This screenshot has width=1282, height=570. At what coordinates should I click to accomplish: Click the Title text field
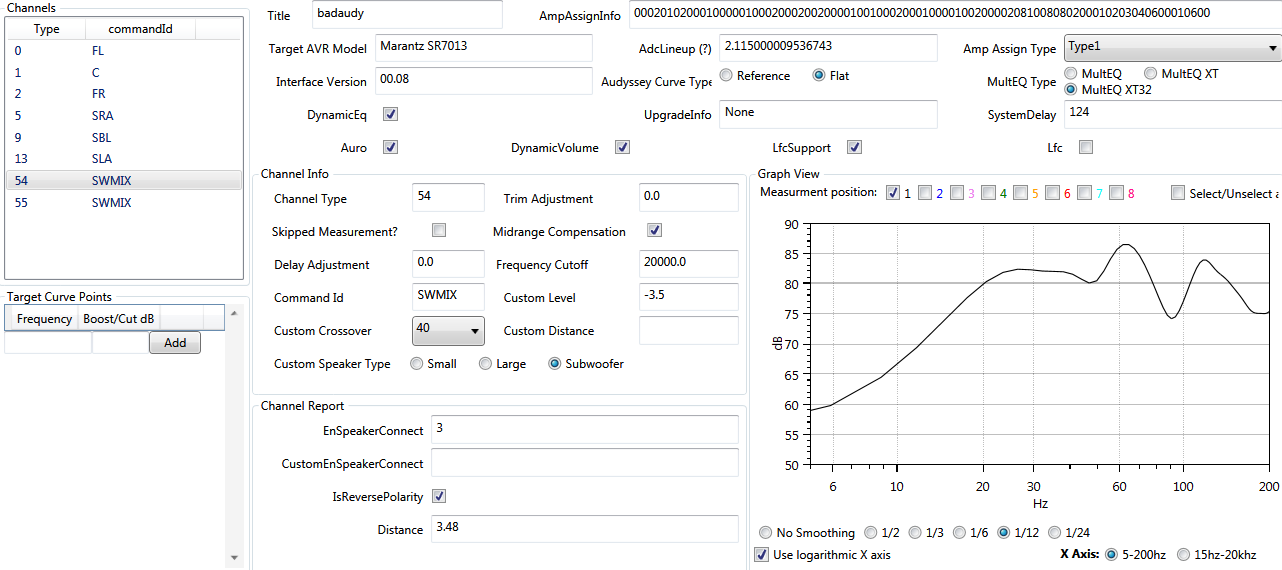coord(407,15)
